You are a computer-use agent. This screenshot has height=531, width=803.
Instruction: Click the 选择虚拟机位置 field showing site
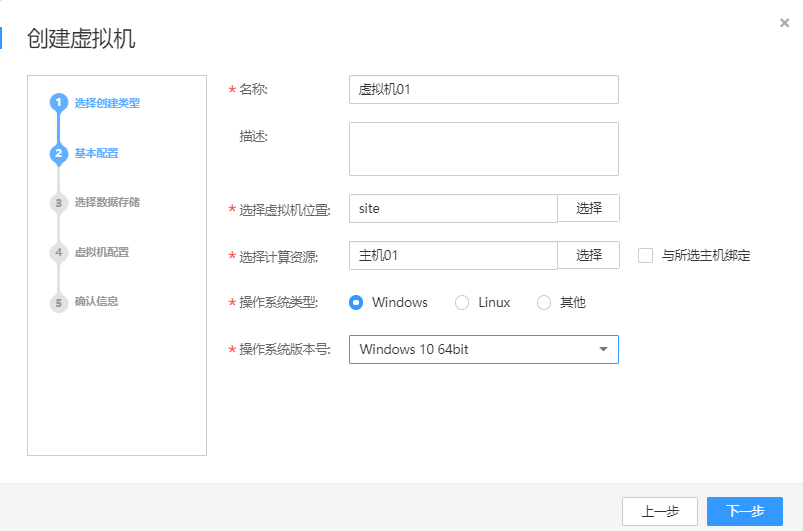(x=453, y=208)
